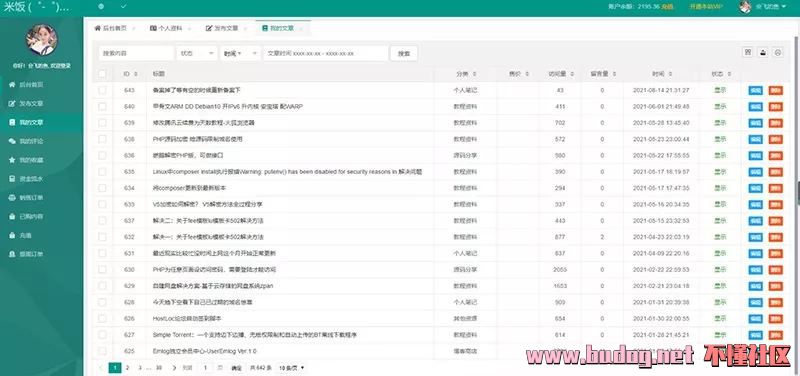Sort by 状态 status column arrows

click(729, 74)
